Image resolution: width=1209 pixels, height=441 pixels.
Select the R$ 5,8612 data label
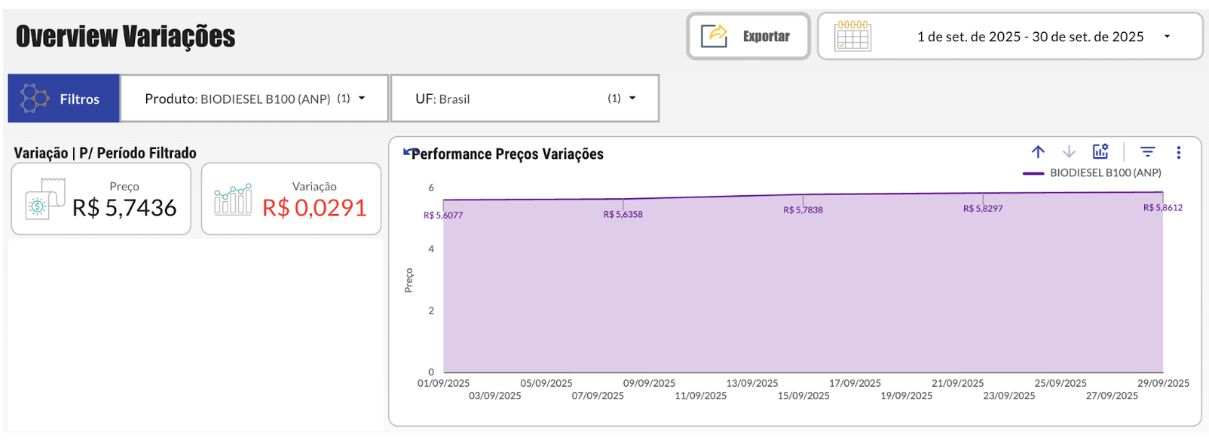pyautogui.click(x=1163, y=208)
